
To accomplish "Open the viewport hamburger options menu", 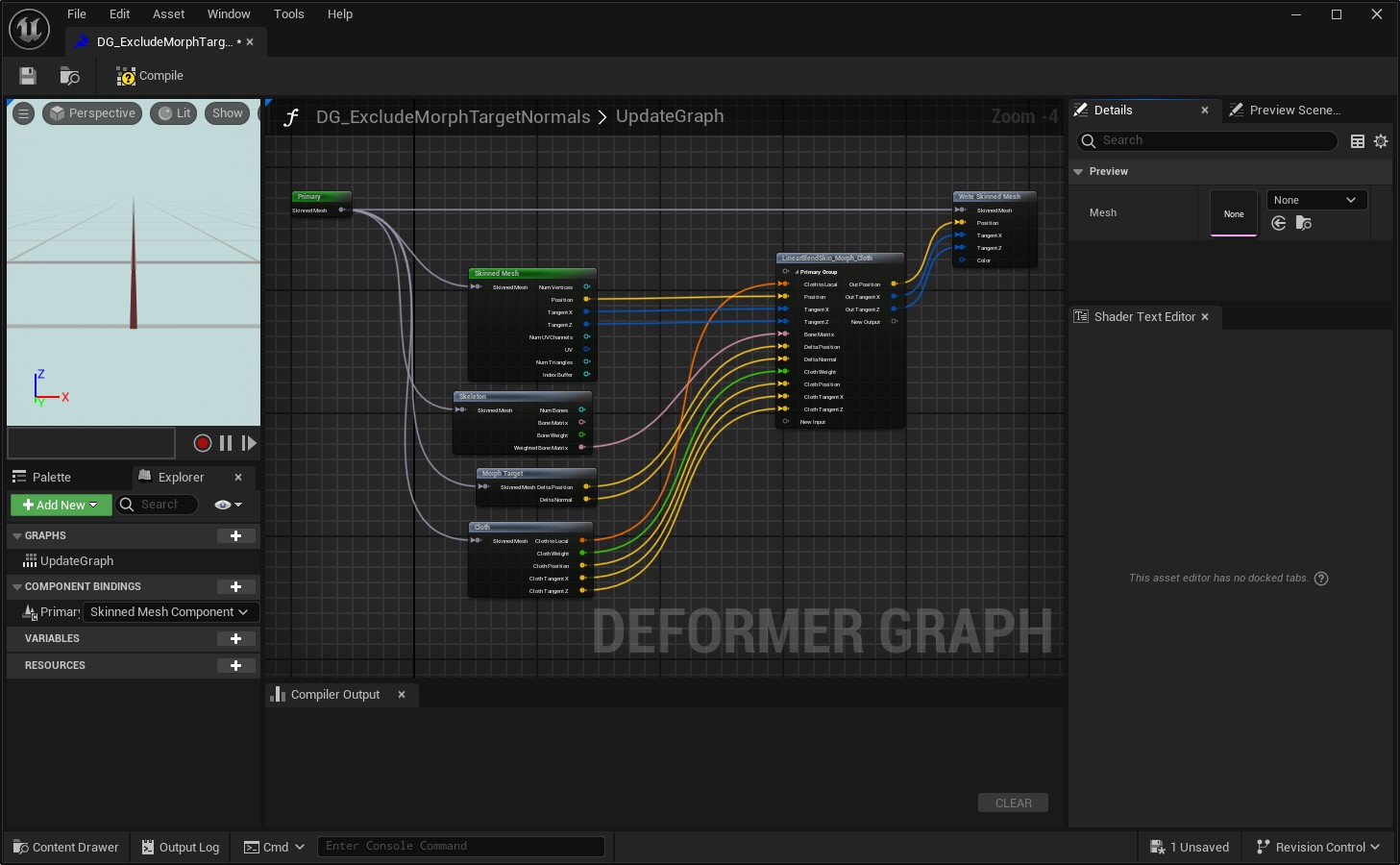I will [x=23, y=113].
